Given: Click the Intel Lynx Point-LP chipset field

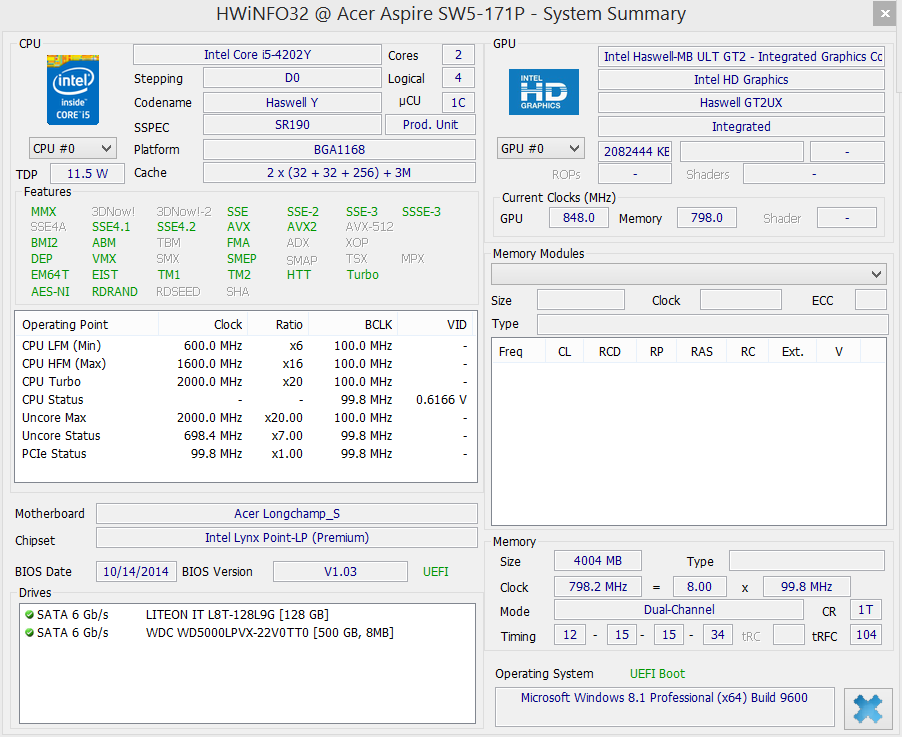Looking at the screenshot, I should coord(286,538).
